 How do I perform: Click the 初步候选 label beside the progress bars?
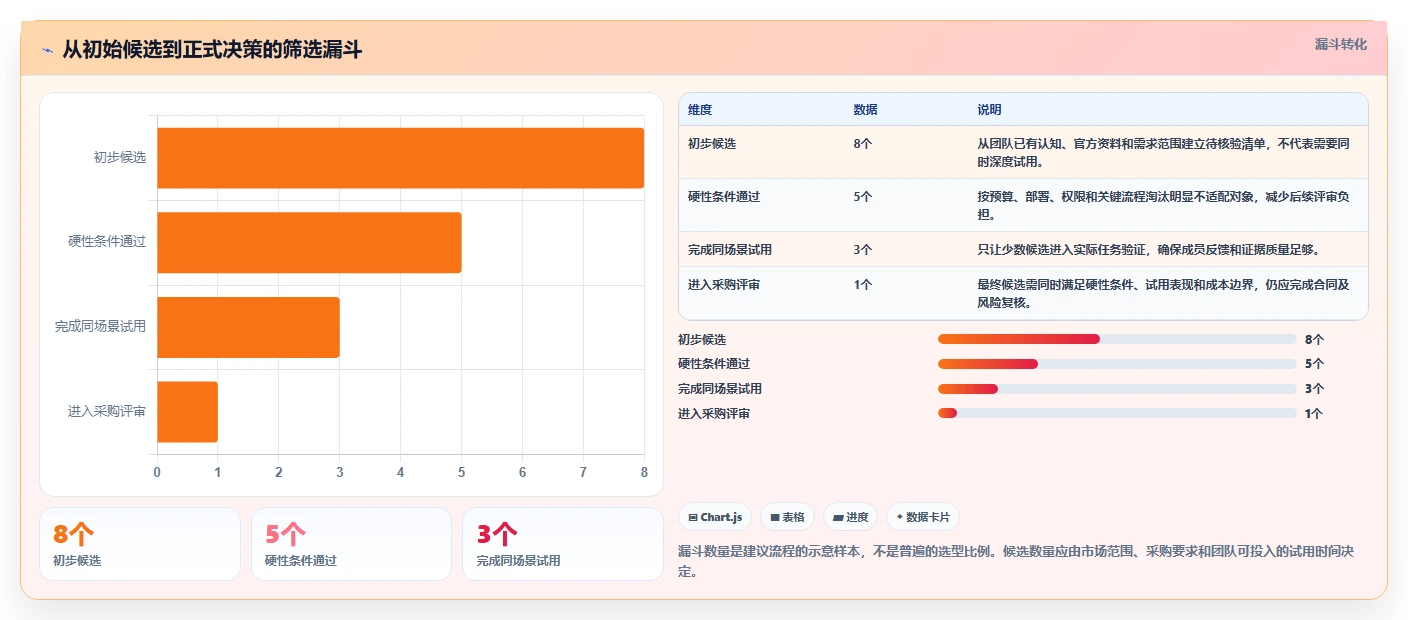pos(702,339)
